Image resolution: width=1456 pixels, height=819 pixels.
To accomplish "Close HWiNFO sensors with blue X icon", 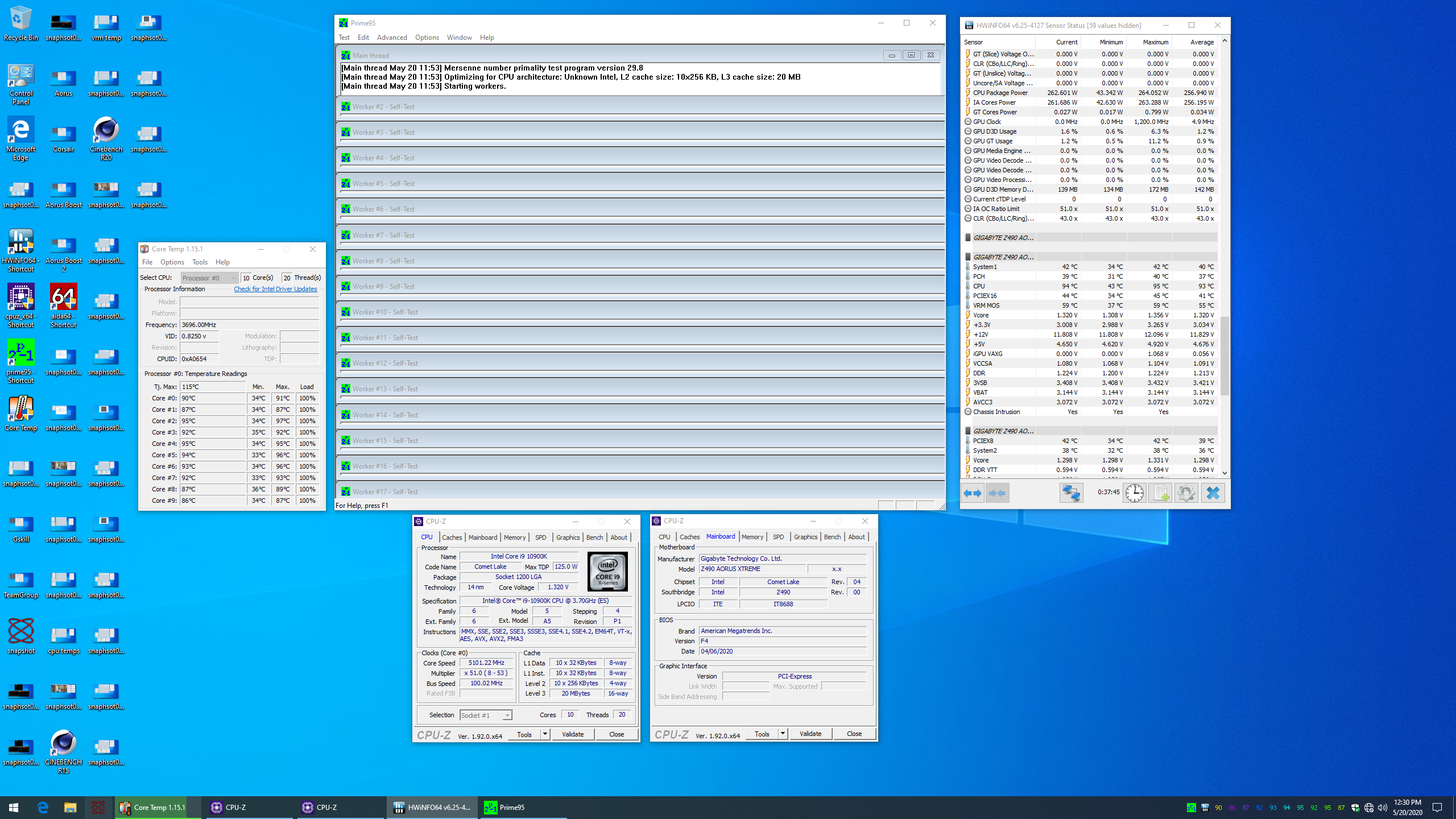I will [1213, 493].
